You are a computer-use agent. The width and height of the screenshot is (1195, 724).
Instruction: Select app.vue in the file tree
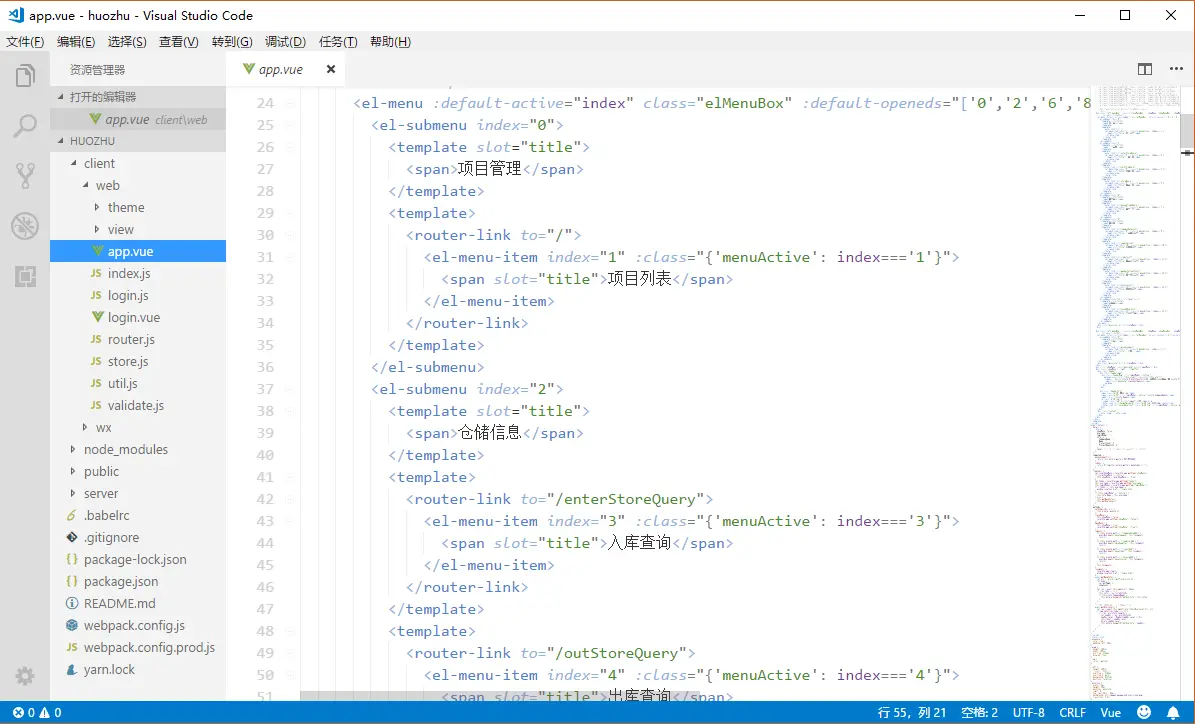138,251
